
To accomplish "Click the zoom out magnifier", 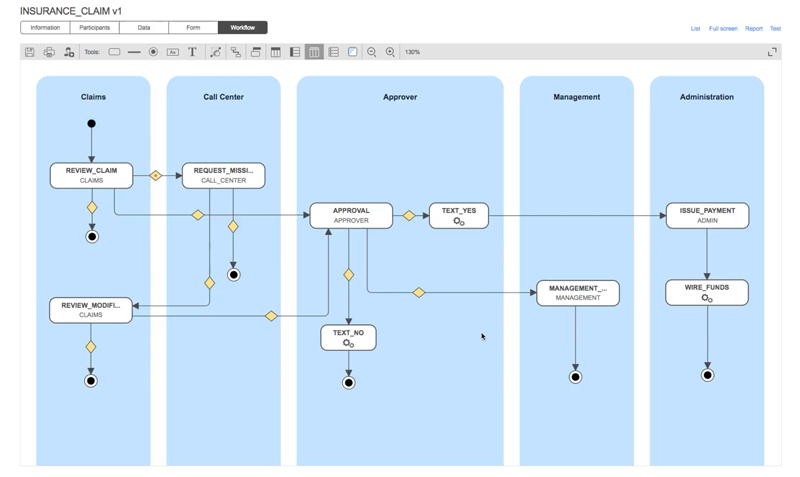I will [372, 52].
